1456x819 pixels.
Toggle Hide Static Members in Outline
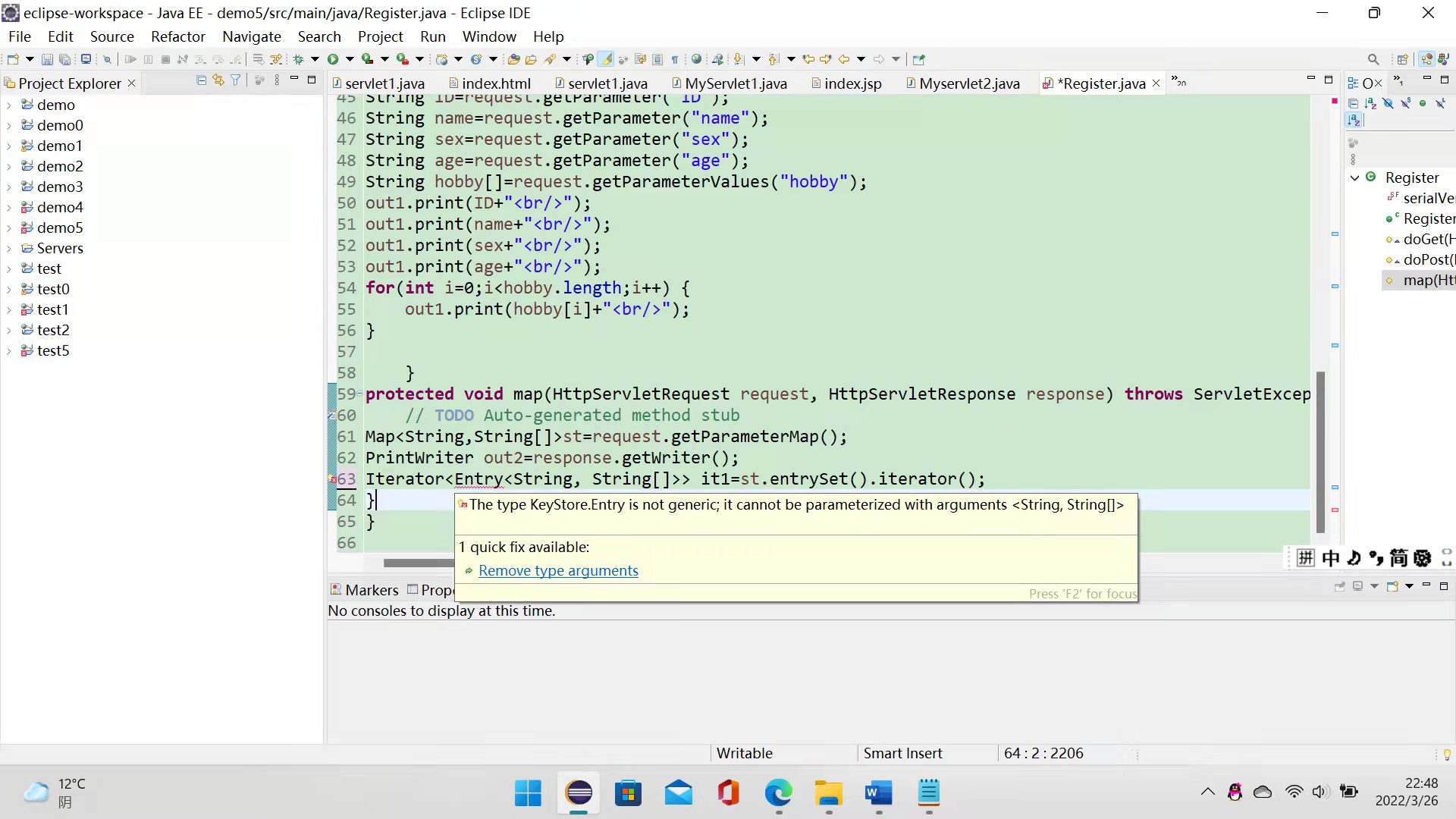coord(1406,104)
